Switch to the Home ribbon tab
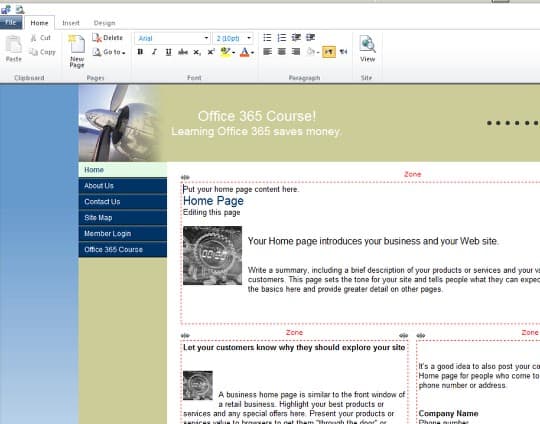 pos(39,23)
